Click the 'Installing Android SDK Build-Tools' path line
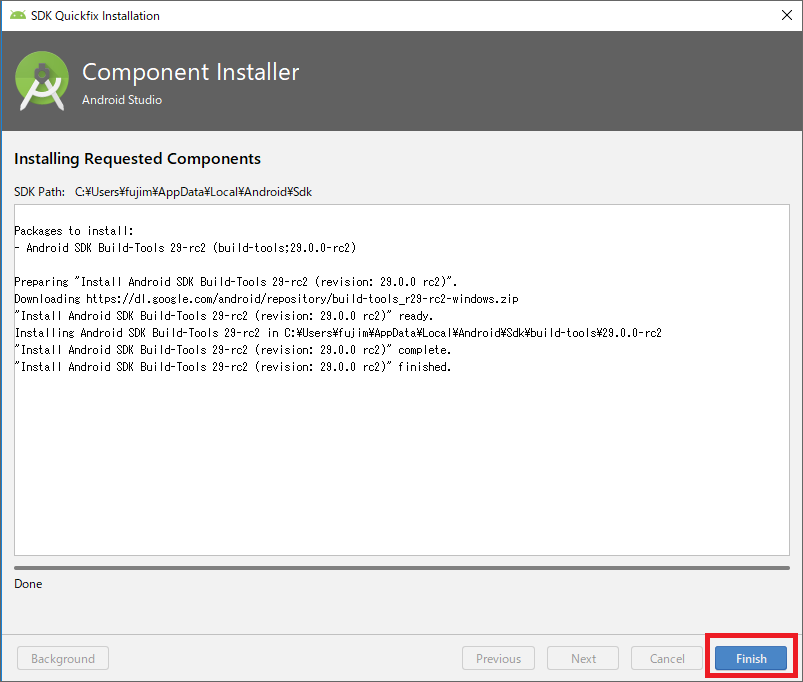 tap(338, 333)
